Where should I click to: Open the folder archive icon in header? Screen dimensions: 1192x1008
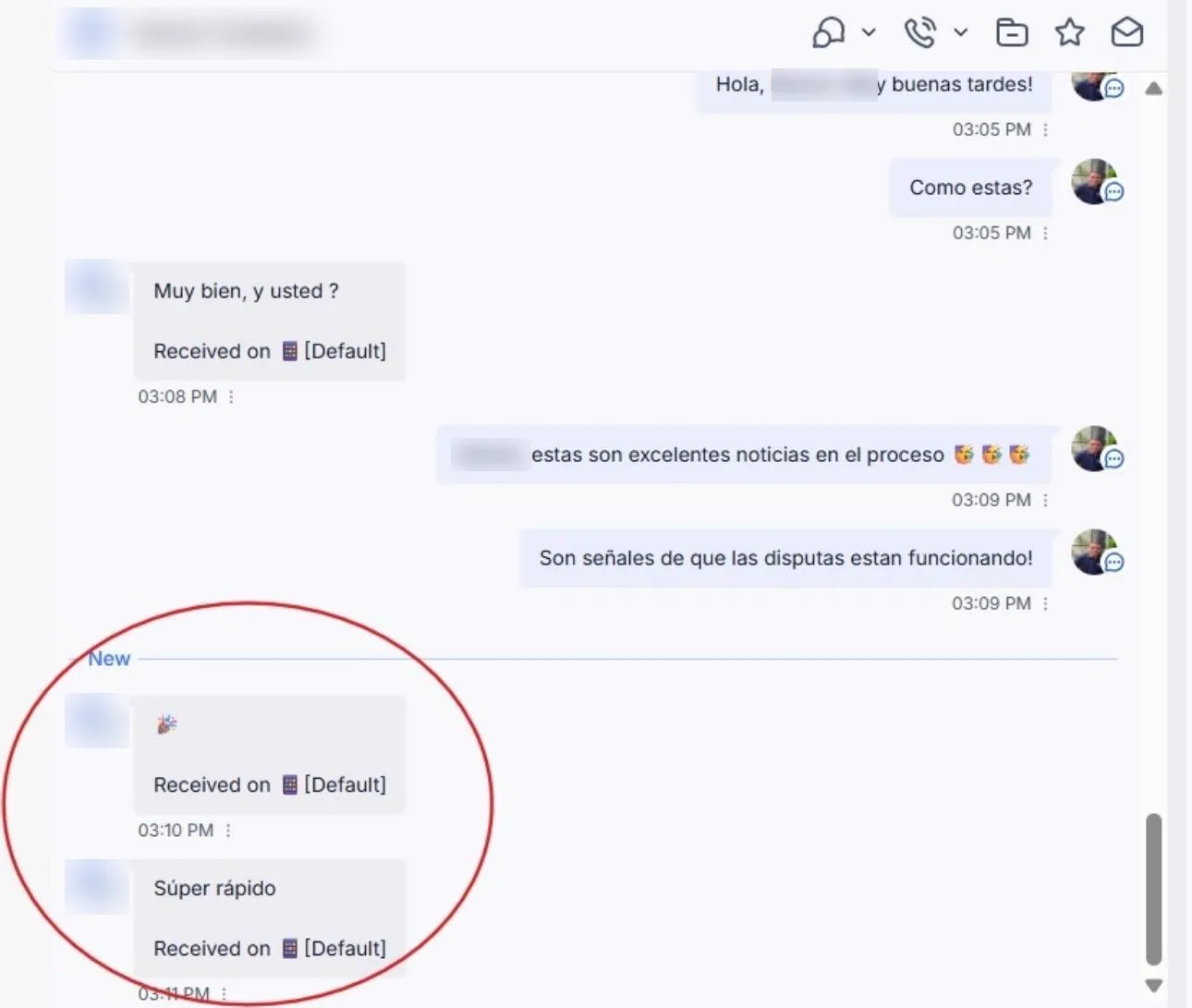[x=1012, y=33]
